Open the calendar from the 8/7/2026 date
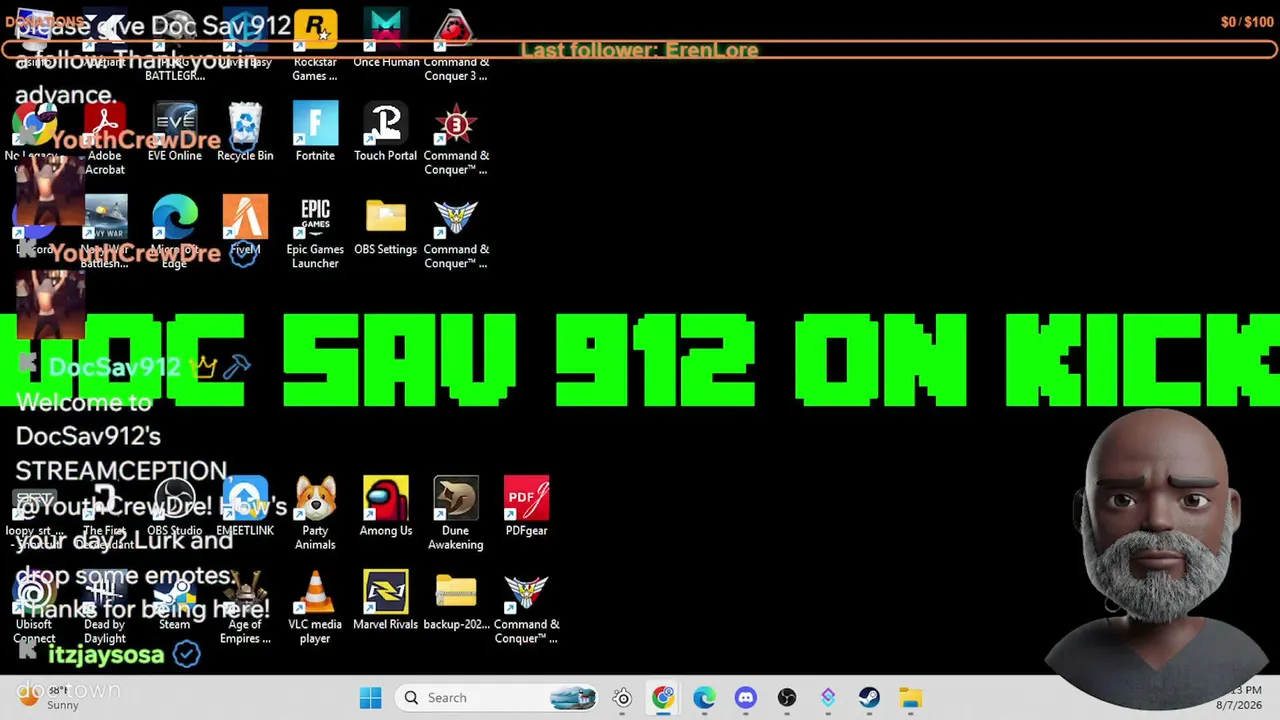The width and height of the screenshot is (1280, 720). point(1239,706)
